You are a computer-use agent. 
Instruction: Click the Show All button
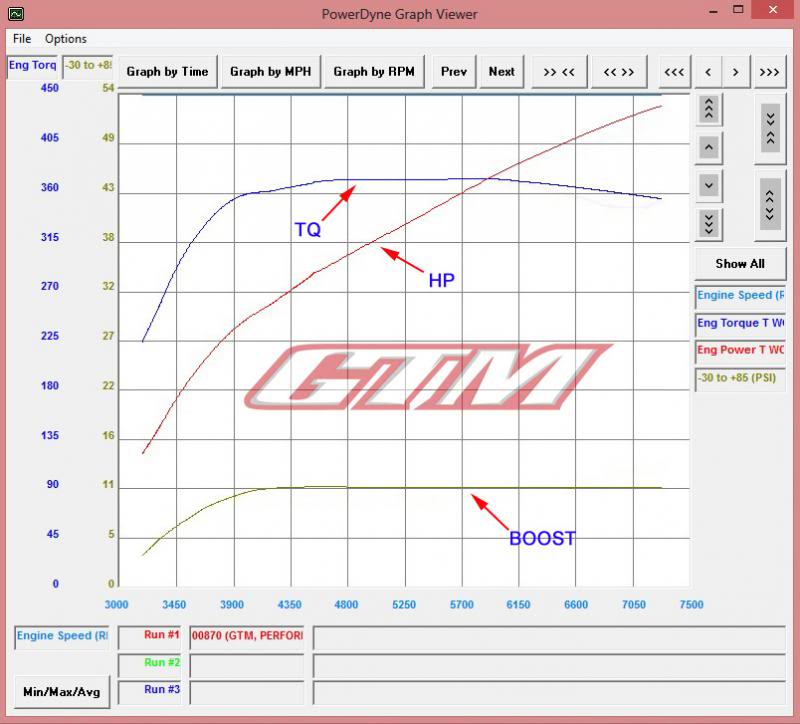(740, 264)
